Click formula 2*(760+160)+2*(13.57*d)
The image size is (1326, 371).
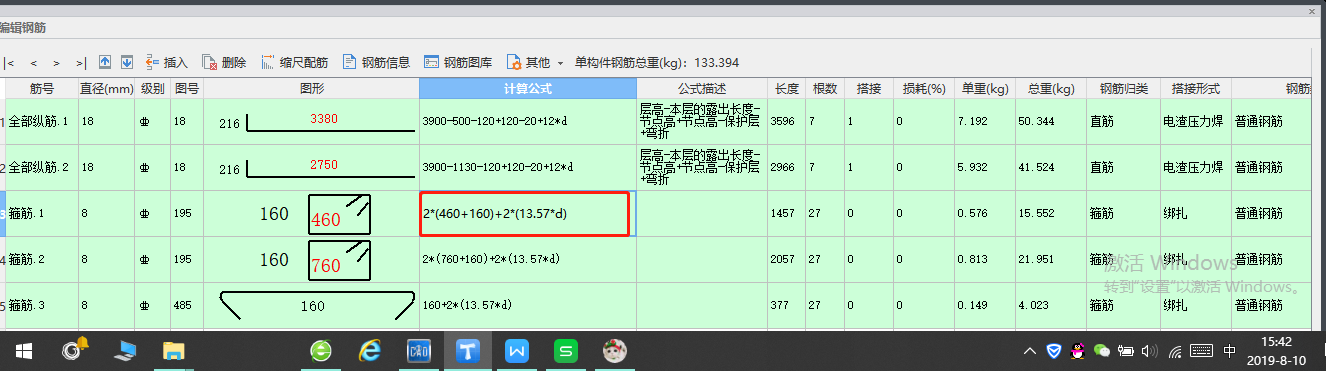click(492, 259)
